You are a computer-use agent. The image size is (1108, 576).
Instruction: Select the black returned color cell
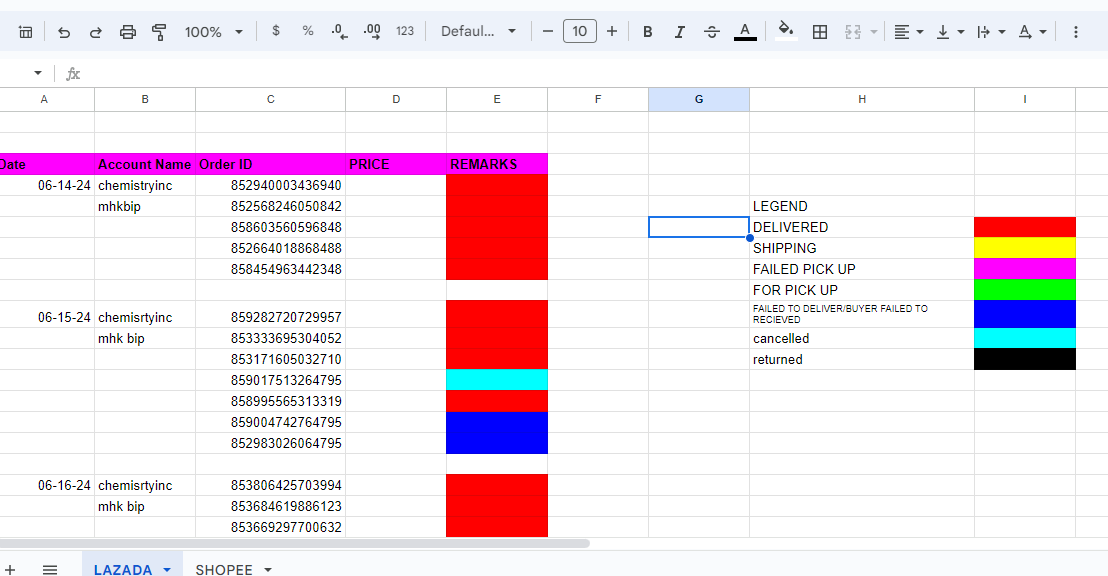pyautogui.click(x=1025, y=359)
